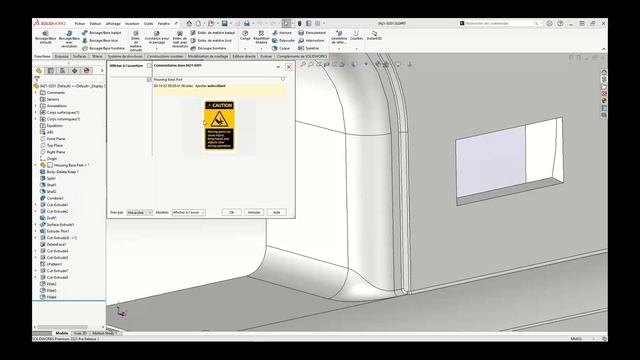Click the Print icon in quick toolbar
The width and height of the screenshot is (640, 360).
247,24
